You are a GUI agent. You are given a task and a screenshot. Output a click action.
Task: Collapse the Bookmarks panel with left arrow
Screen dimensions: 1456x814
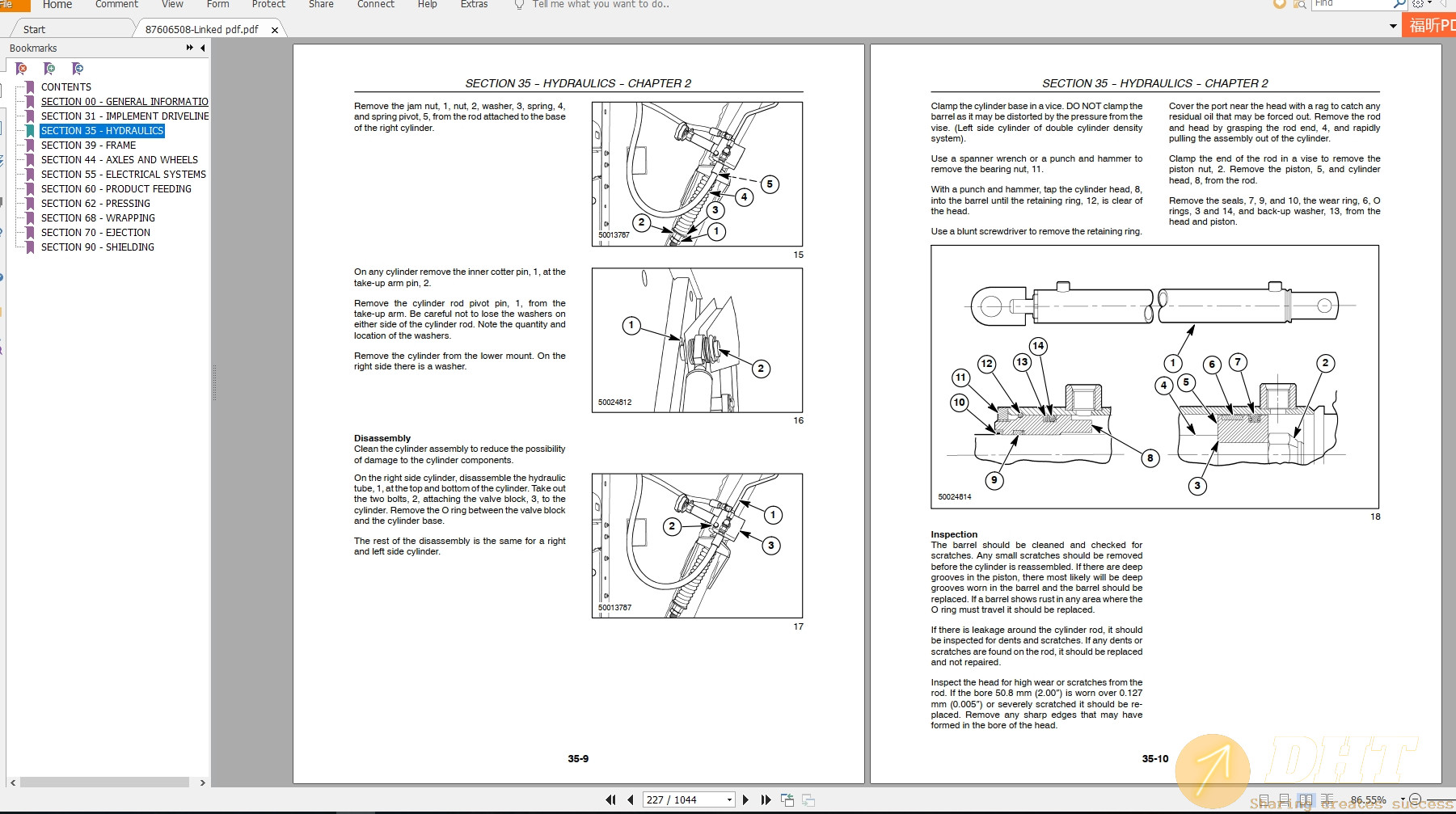[202, 48]
